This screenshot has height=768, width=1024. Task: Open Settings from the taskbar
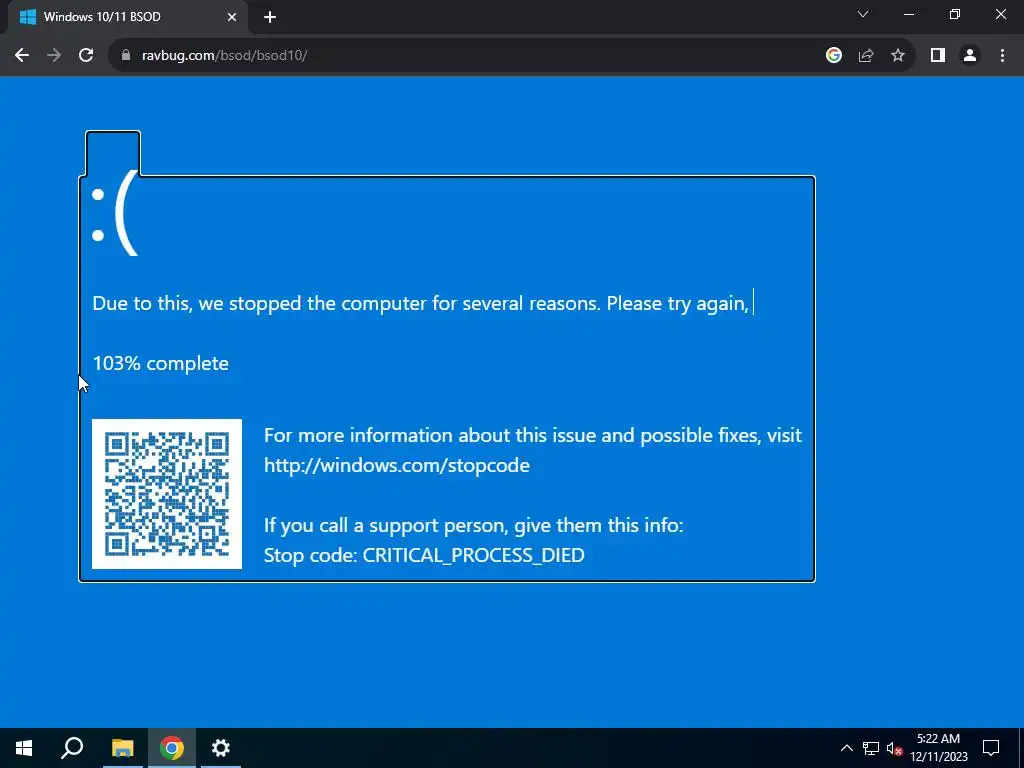[x=221, y=748]
